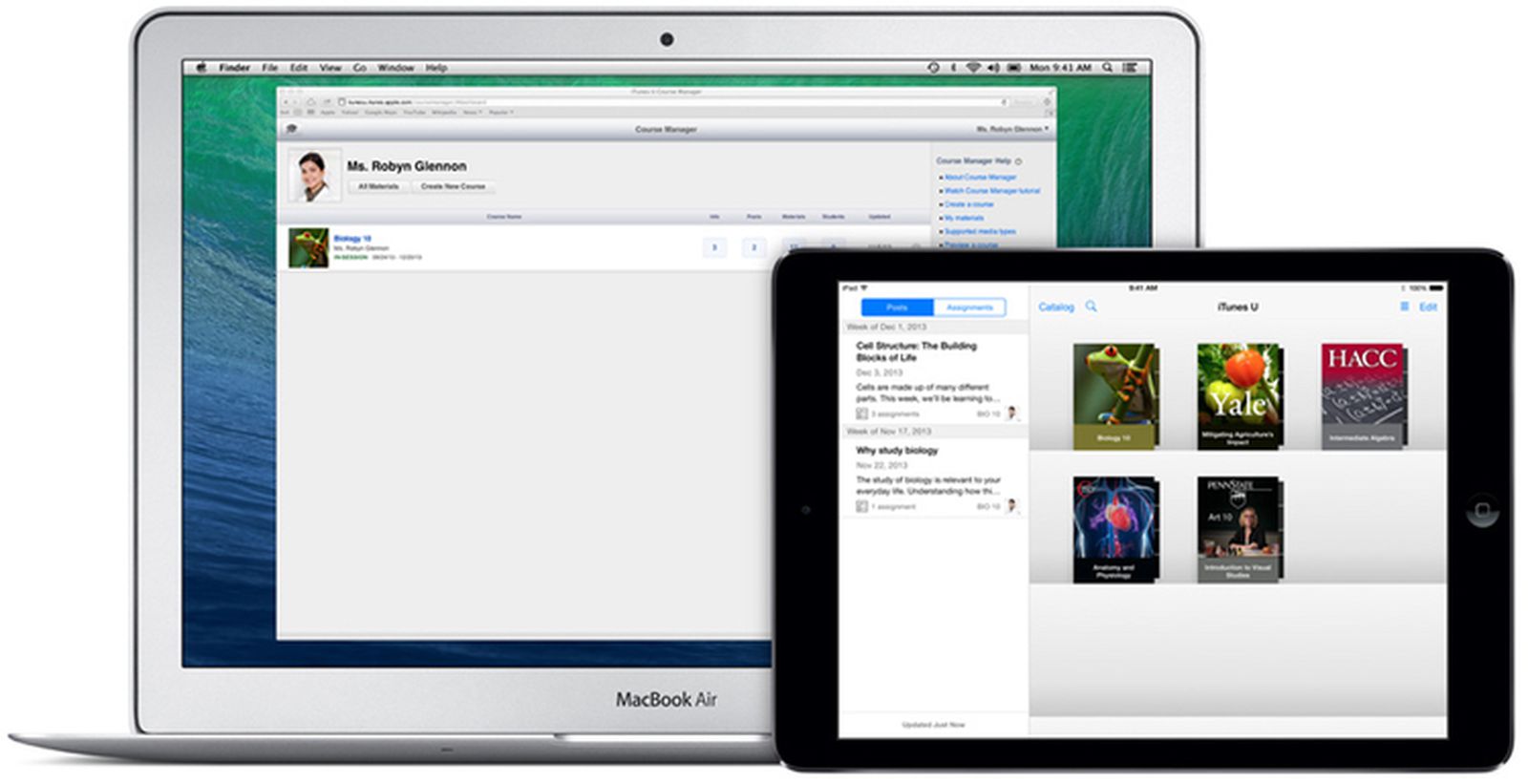The width and height of the screenshot is (1528, 784).
Task: Click the Wi-Fi status icon
Action: pos(972,68)
